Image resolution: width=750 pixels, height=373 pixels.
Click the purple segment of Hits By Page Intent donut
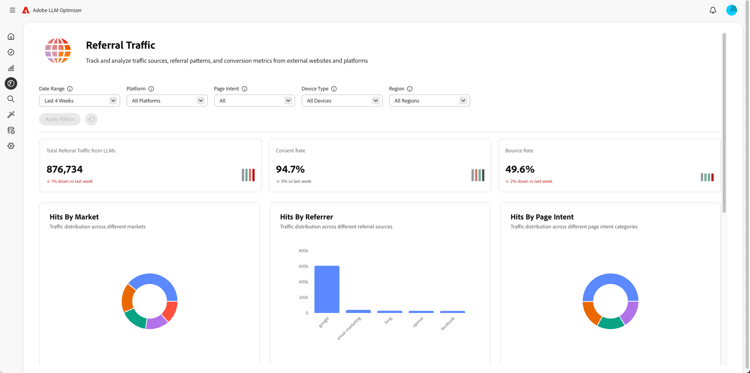630,312
